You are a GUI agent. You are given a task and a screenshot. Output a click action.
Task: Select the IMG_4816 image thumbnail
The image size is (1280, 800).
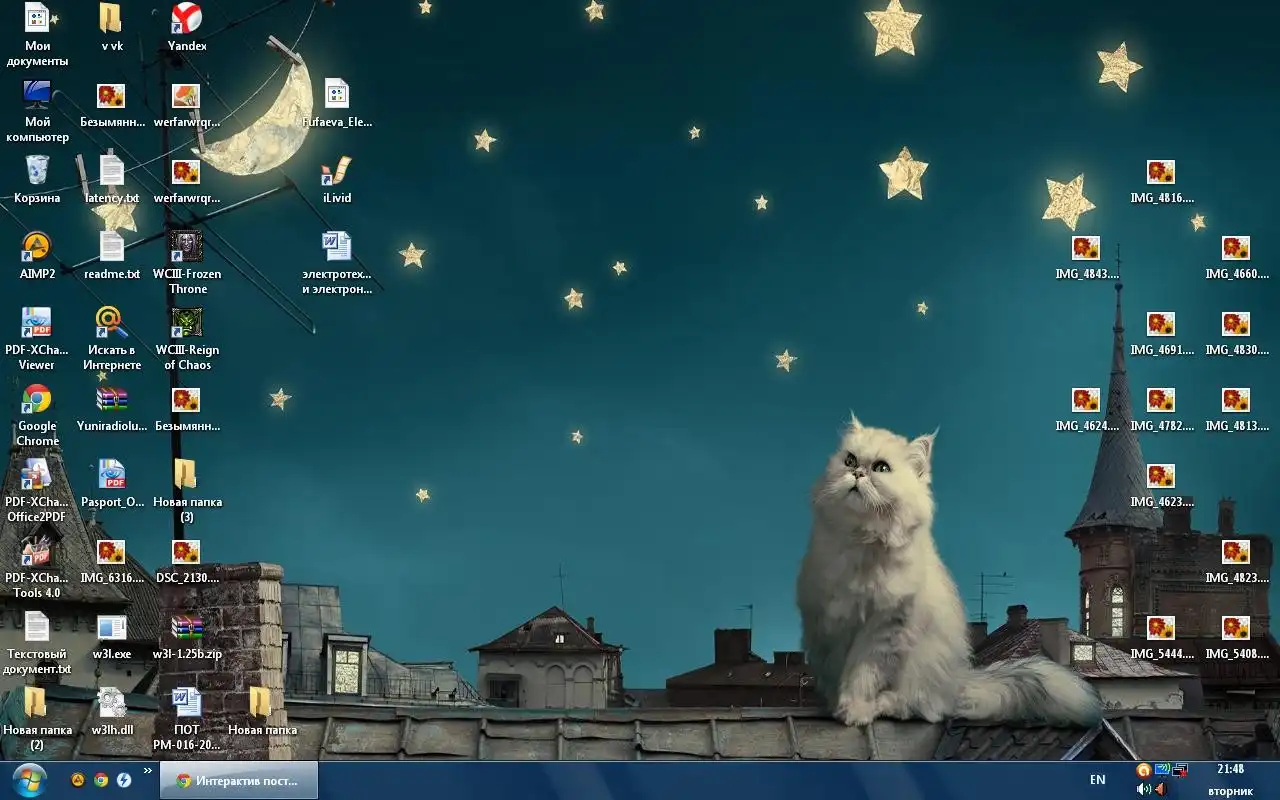click(1161, 174)
